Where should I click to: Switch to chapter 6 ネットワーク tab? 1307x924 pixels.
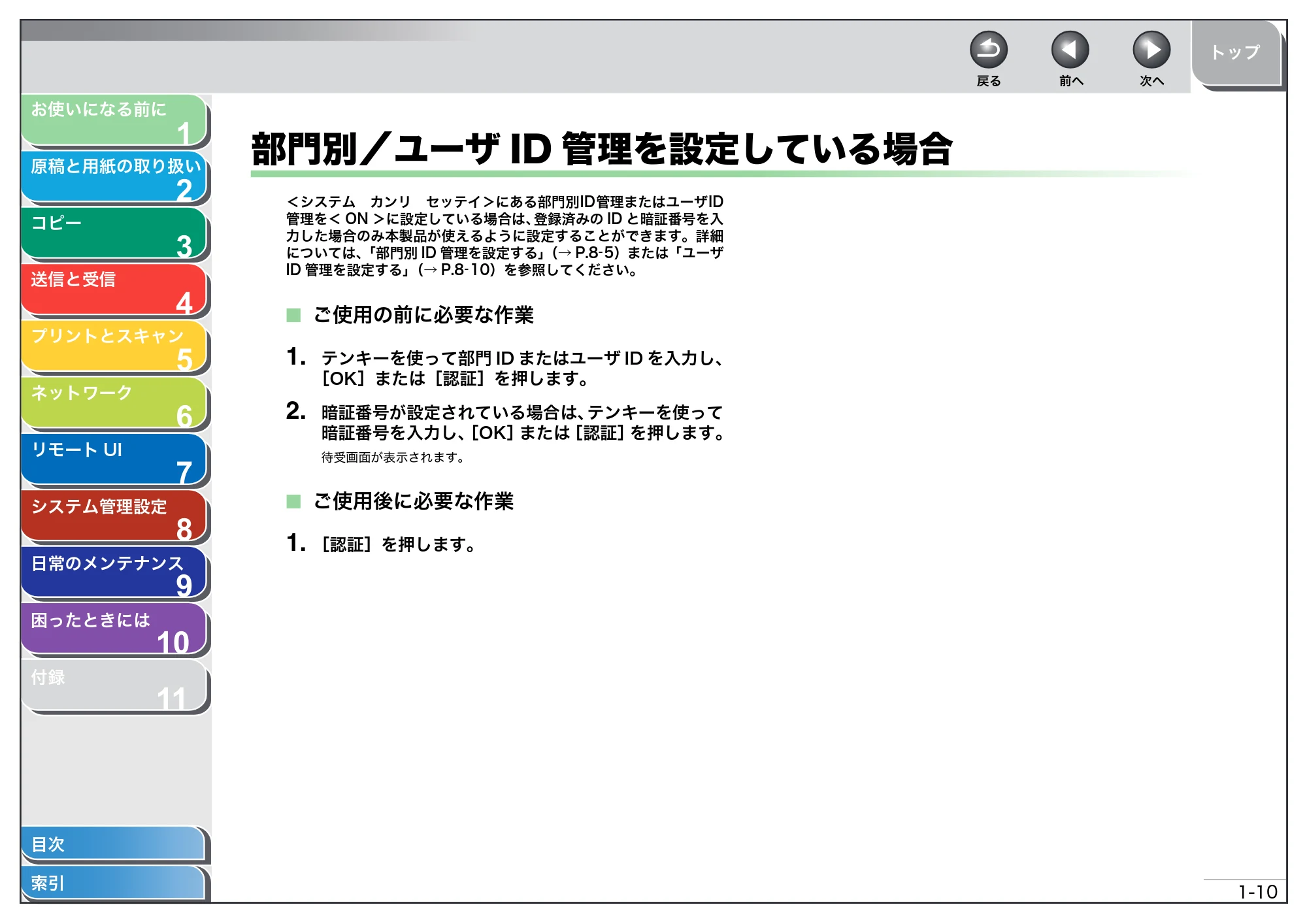(x=114, y=403)
